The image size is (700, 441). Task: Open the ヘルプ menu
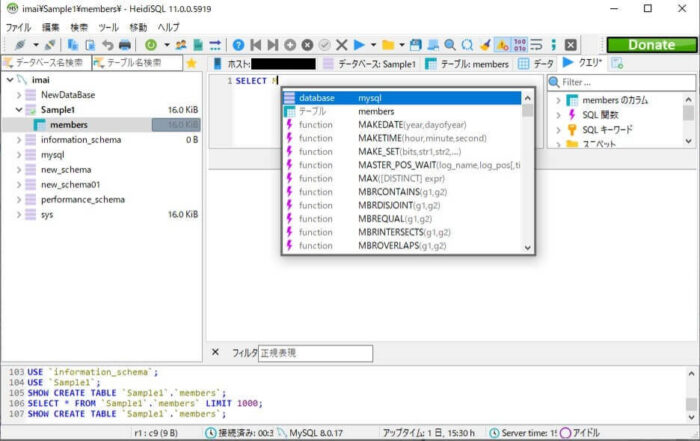coord(168,28)
